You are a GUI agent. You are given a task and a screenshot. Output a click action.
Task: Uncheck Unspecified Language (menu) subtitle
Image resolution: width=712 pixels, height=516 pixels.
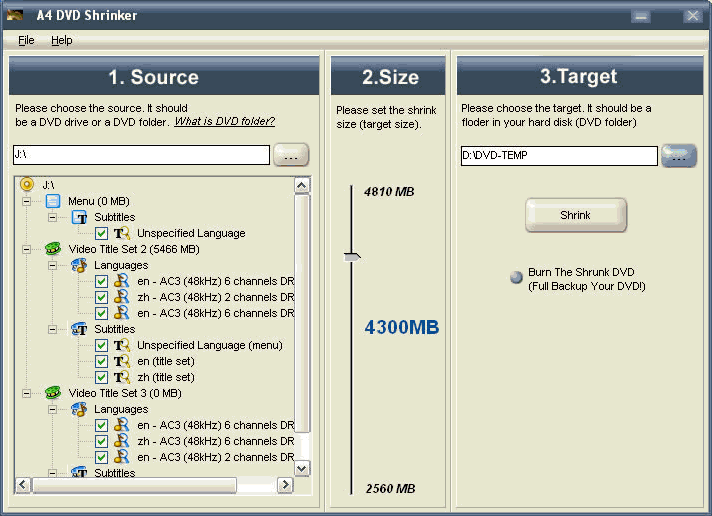(101, 346)
